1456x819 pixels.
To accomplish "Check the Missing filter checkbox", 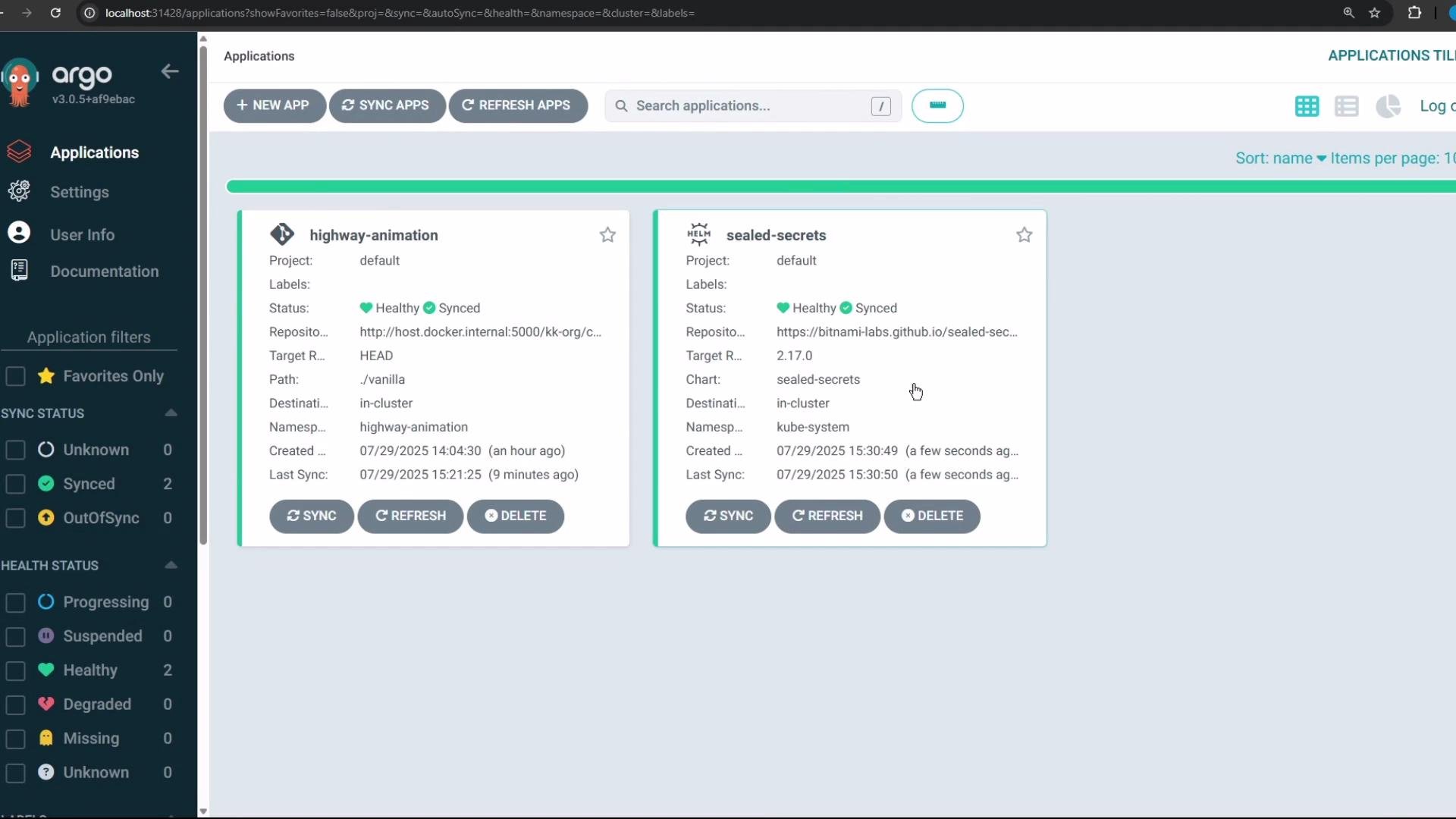I will pyautogui.click(x=16, y=739).
